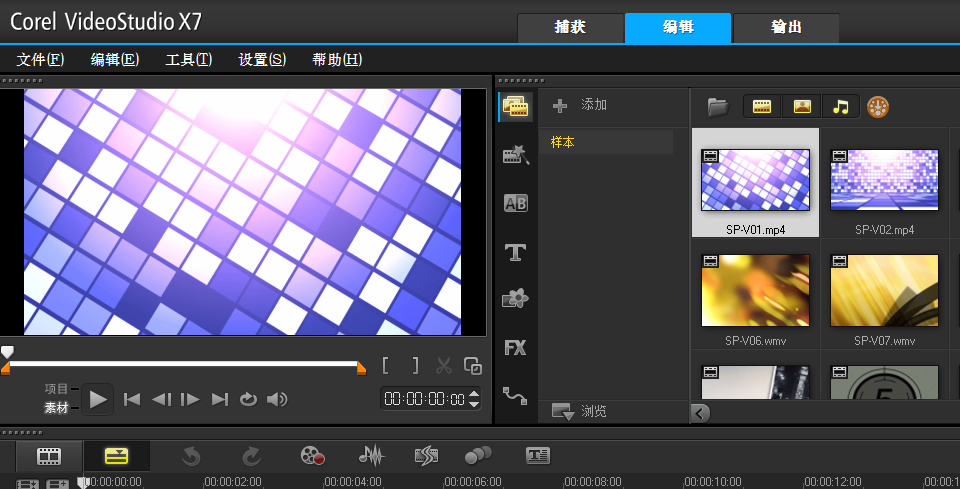Toggle the repeat playback button

click(248, 400)
